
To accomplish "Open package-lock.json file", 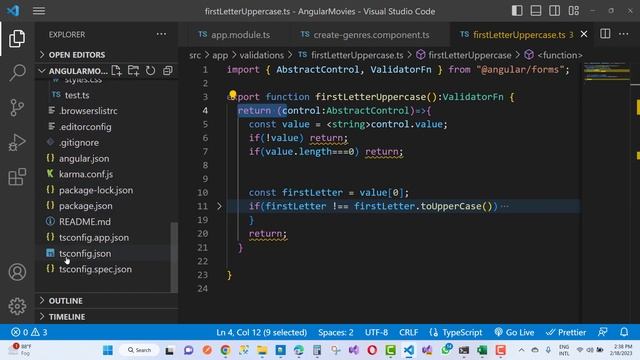I will click(x=96, y=190).
